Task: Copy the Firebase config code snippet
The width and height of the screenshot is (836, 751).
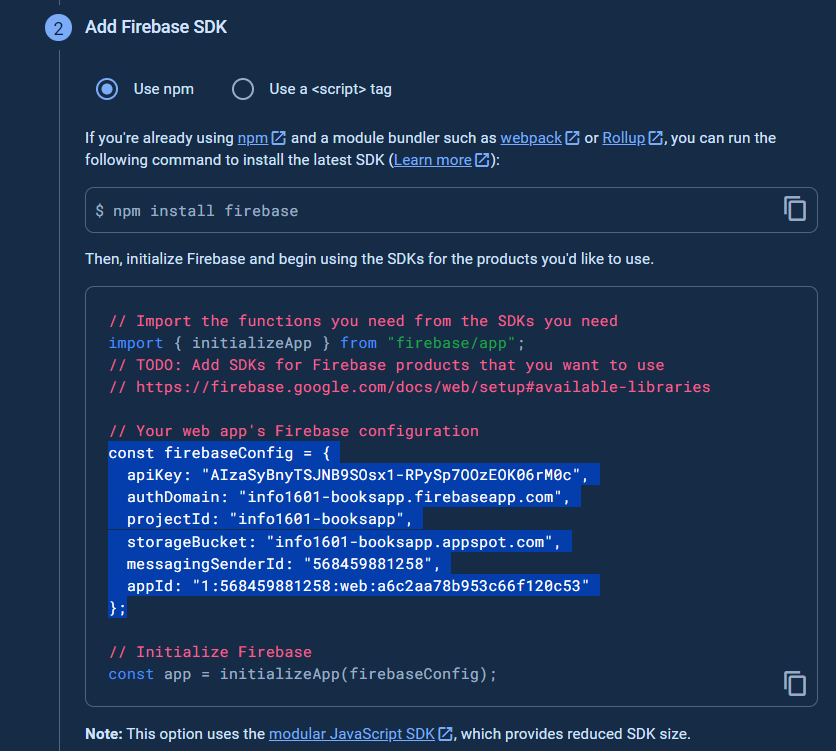Action: pyautogui.click(x=794, y=683)
